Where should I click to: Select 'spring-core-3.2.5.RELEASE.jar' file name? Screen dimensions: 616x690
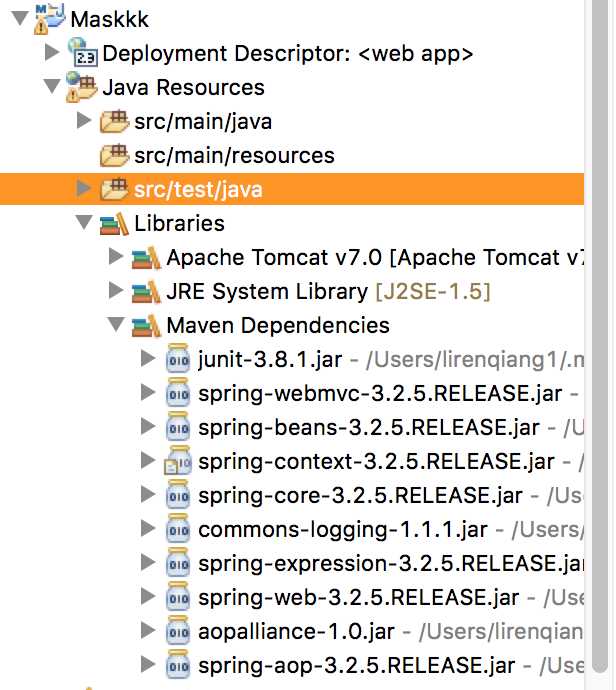click(x=361, y=495)
